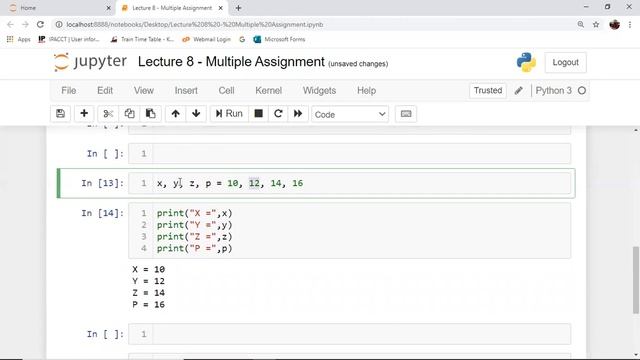Reload the page

pos(40,24)
